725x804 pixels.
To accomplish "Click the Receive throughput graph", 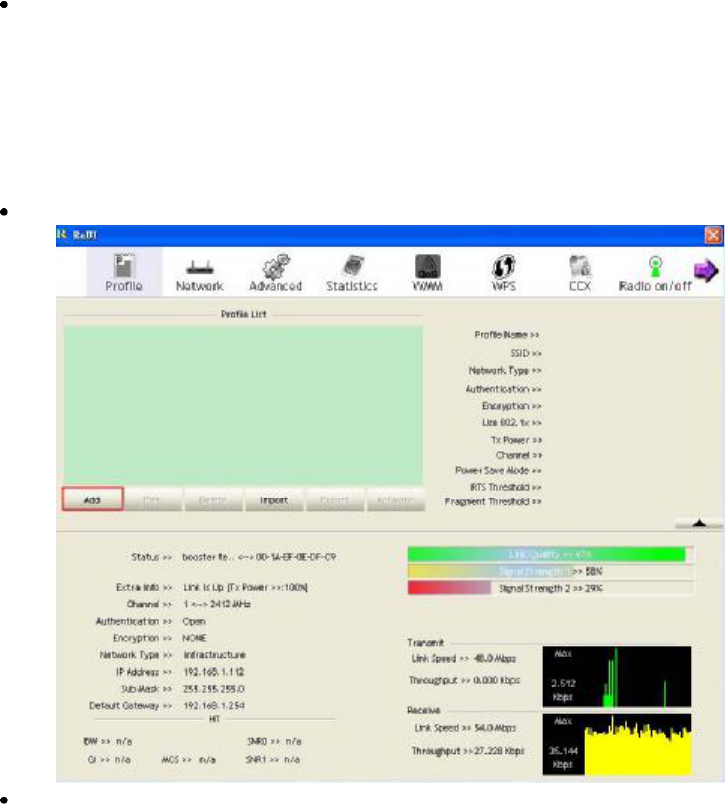I will click(617, 744).
